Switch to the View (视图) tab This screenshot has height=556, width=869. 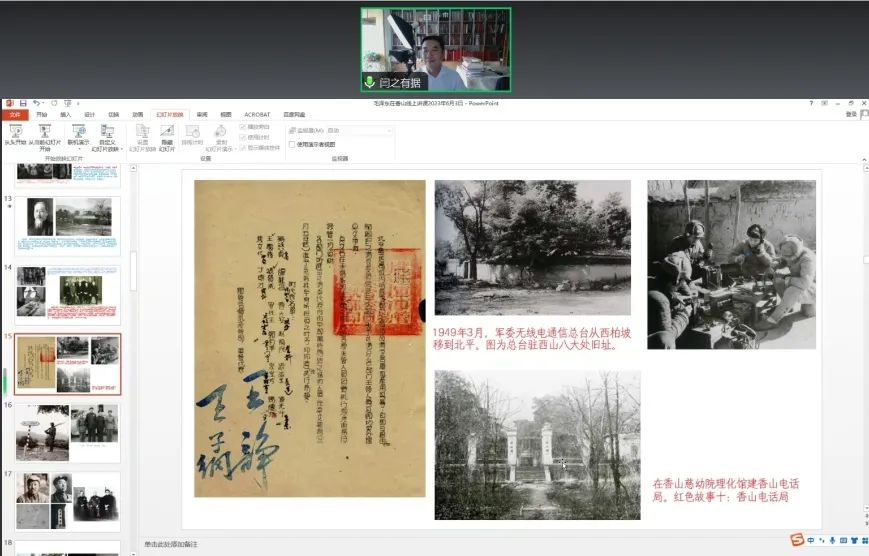(226, 115)
